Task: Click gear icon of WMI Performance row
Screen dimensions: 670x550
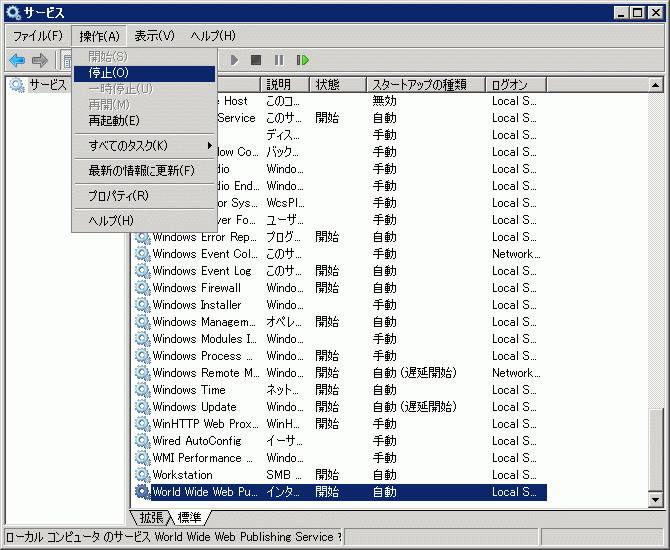Action: 142,458
